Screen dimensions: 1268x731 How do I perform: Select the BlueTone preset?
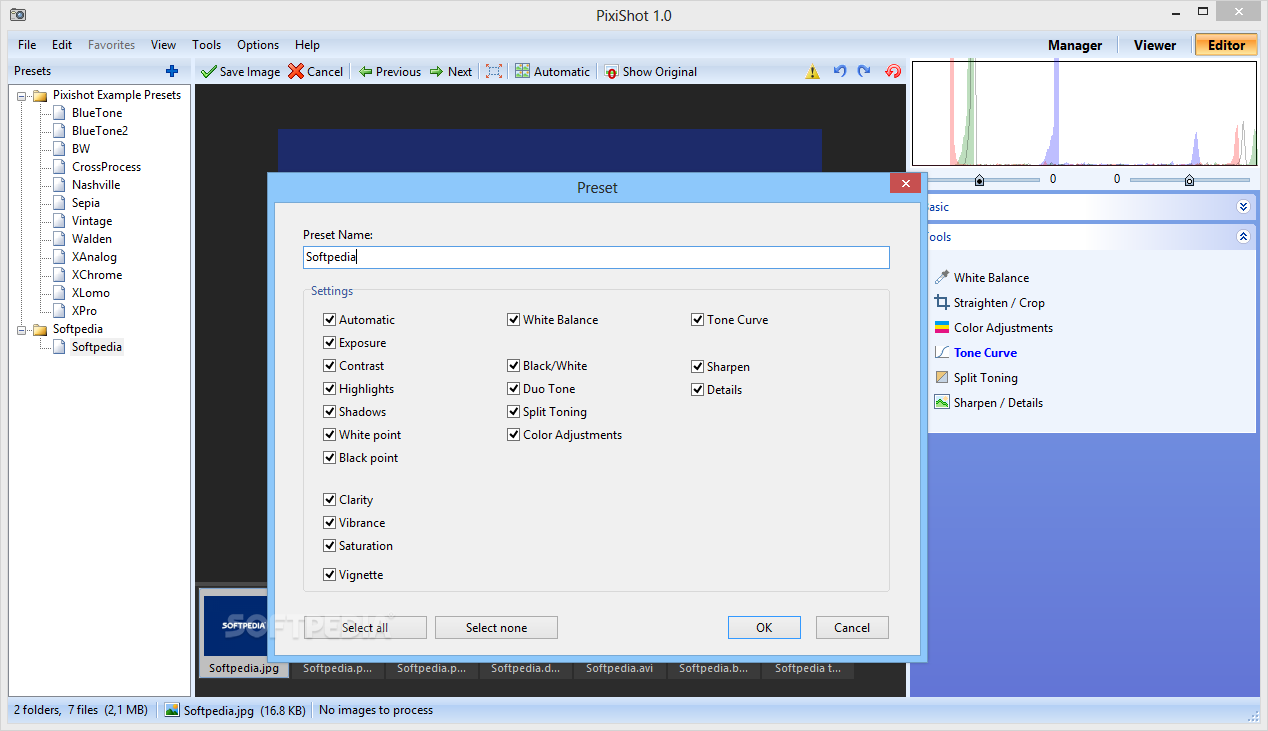click(x=97, y=113)
